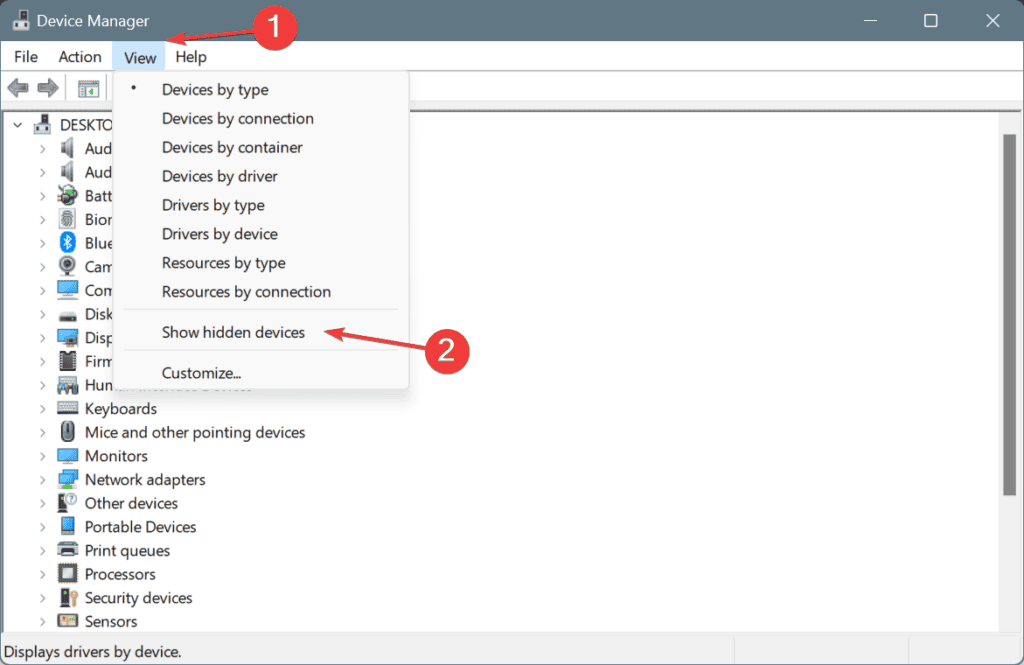Select the Bluetooth category icon
The image size is (1024, 665).
[67, 243]
